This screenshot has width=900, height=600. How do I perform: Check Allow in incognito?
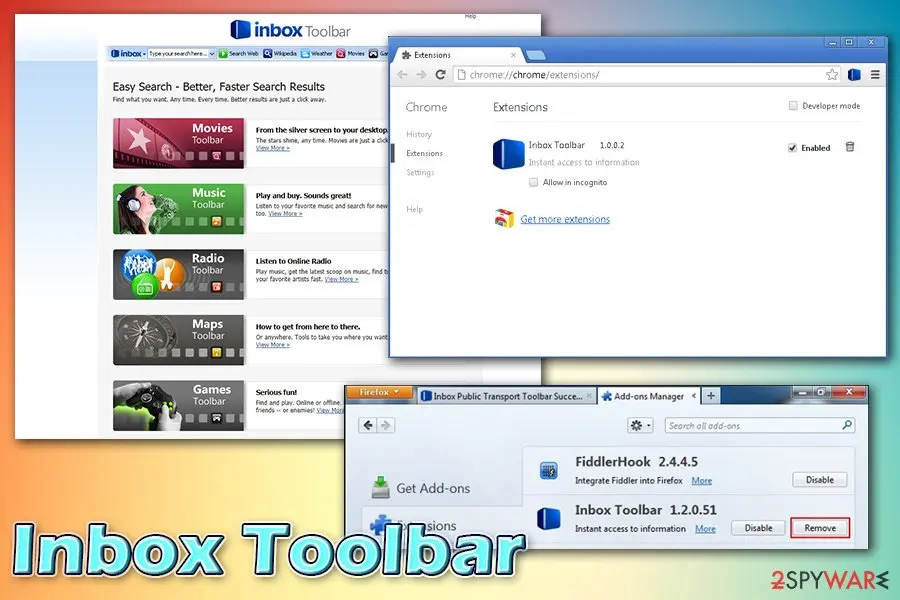pos(533,183)
